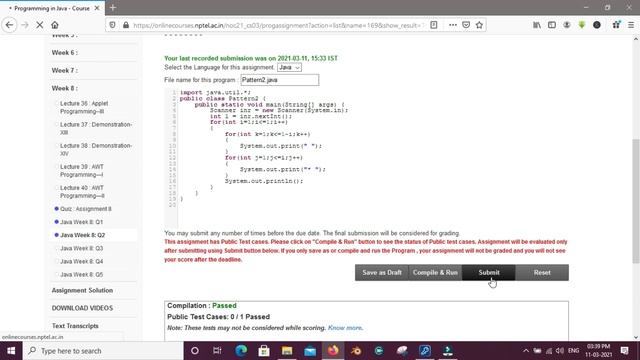Edit the Pattern2.java file name field

pyautogui.click(x=280, y=80)
